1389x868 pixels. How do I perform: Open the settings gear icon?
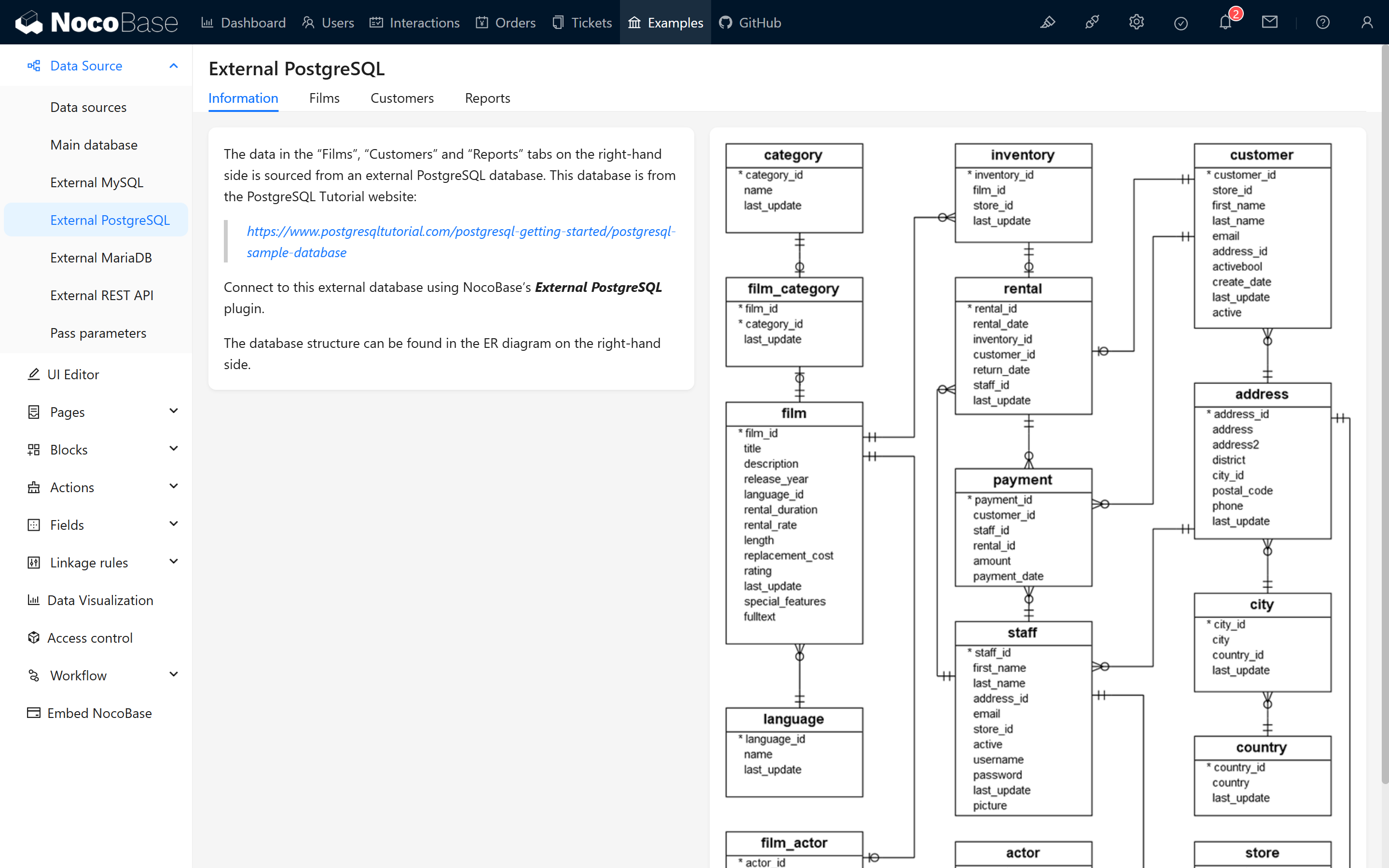(1137, 22)
